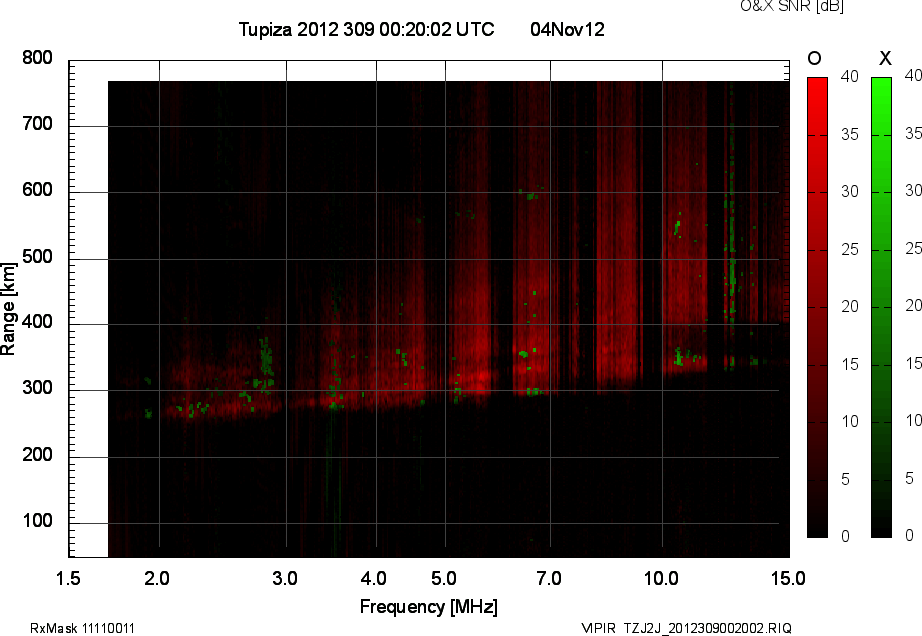This screenshot has width=922, height=636.
Task: Click the 800 tick on the range axis
Action: [x=37, y=59]
